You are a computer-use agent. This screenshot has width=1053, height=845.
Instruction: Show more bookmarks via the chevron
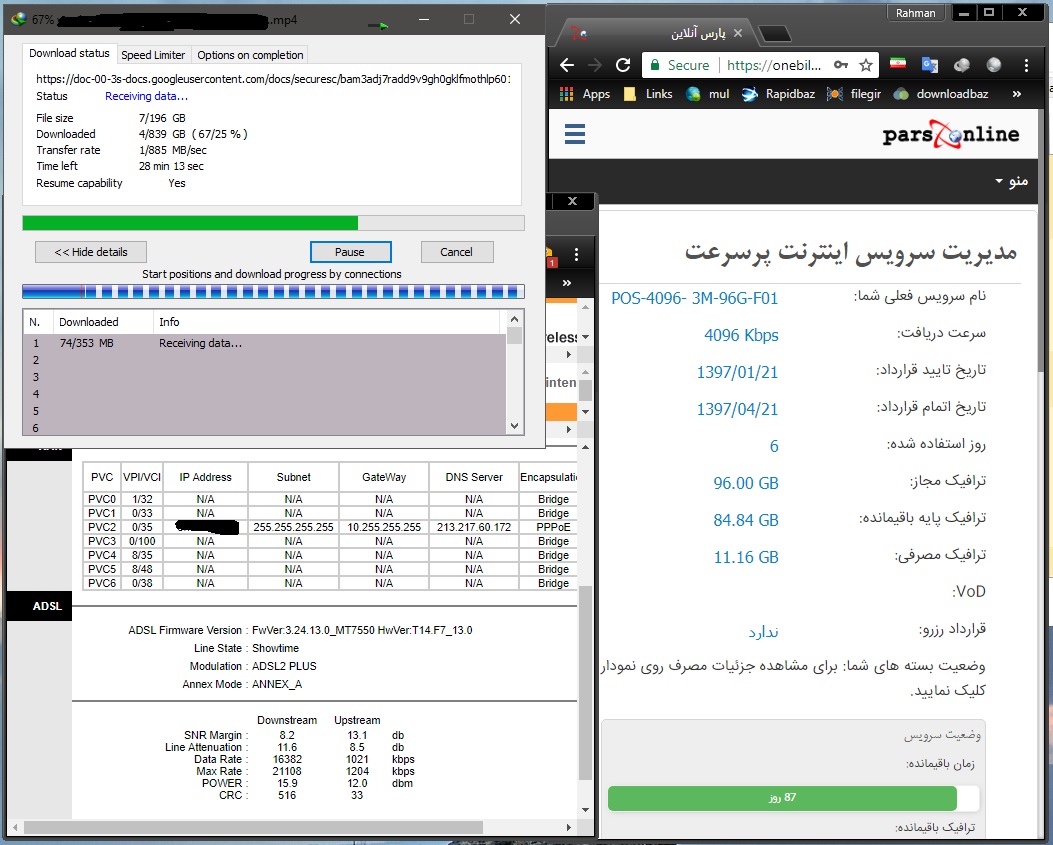[x=1017, y=94]
